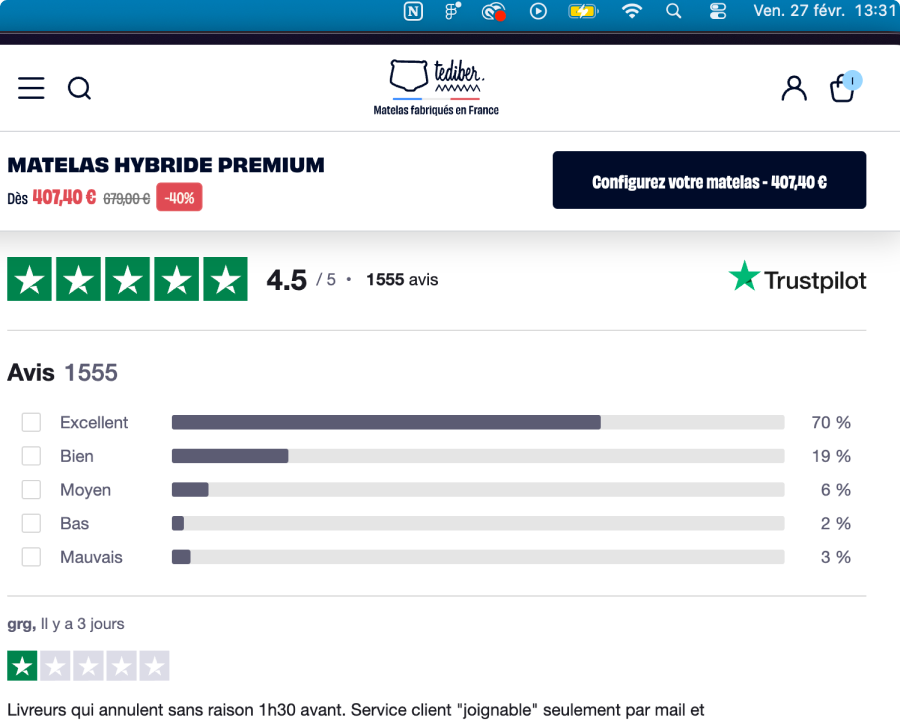The height and width of the screenshot is (726, 900).
Task: Click the crossed-out 679,00 € price
Action: click(126, 199)
